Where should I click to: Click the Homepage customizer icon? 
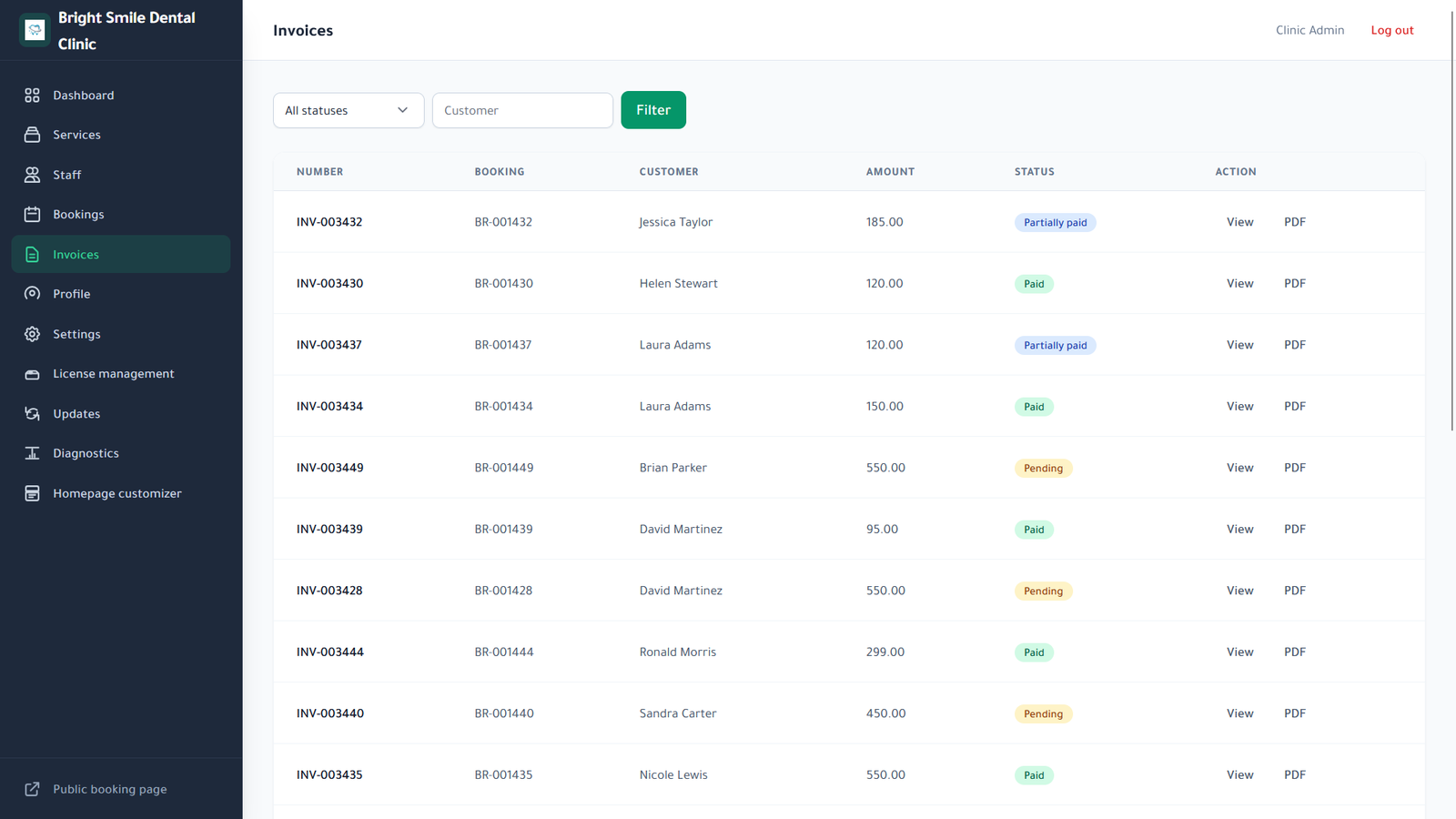pos(32,493)
